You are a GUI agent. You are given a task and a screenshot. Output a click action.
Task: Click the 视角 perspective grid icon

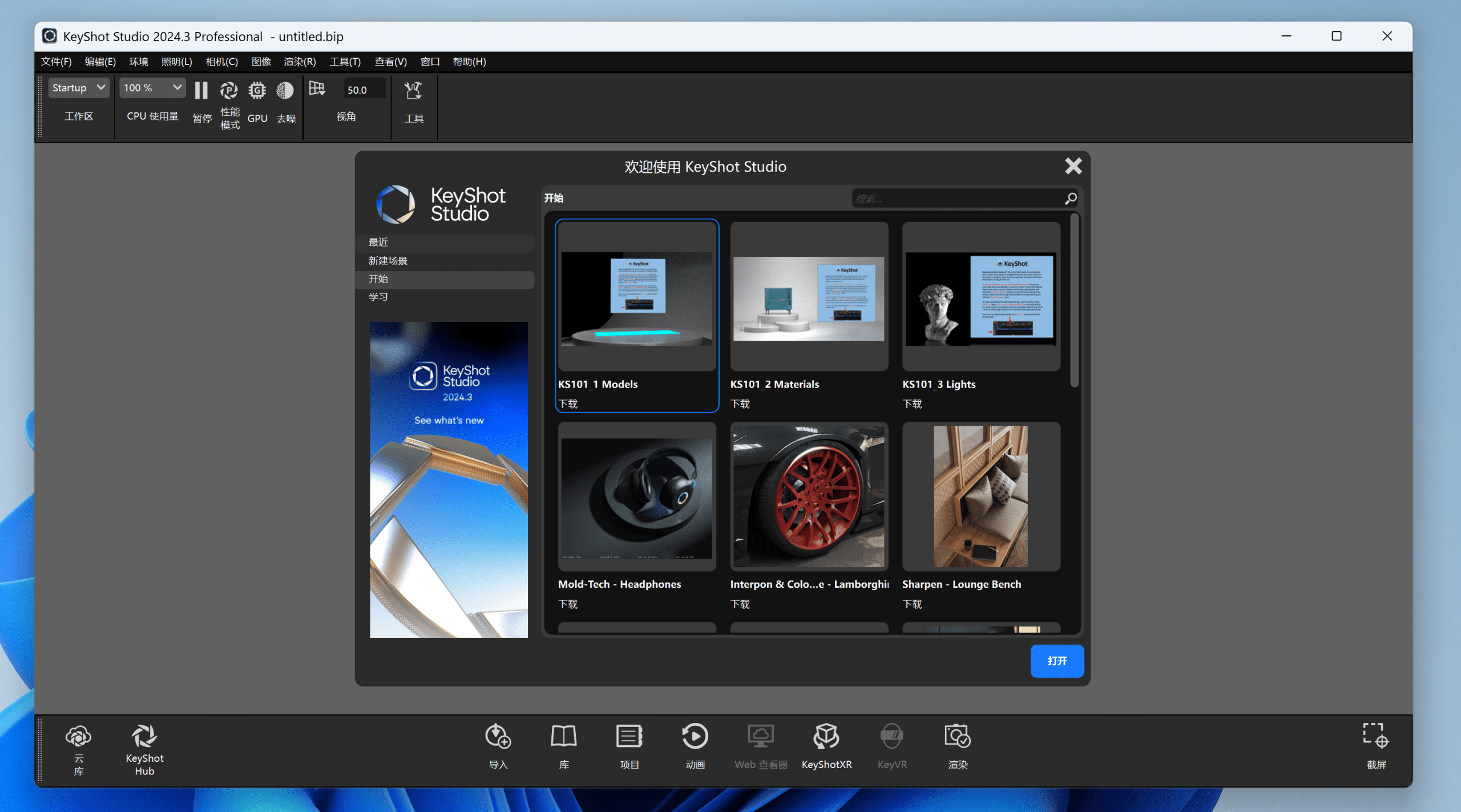[x=317, y=88]
